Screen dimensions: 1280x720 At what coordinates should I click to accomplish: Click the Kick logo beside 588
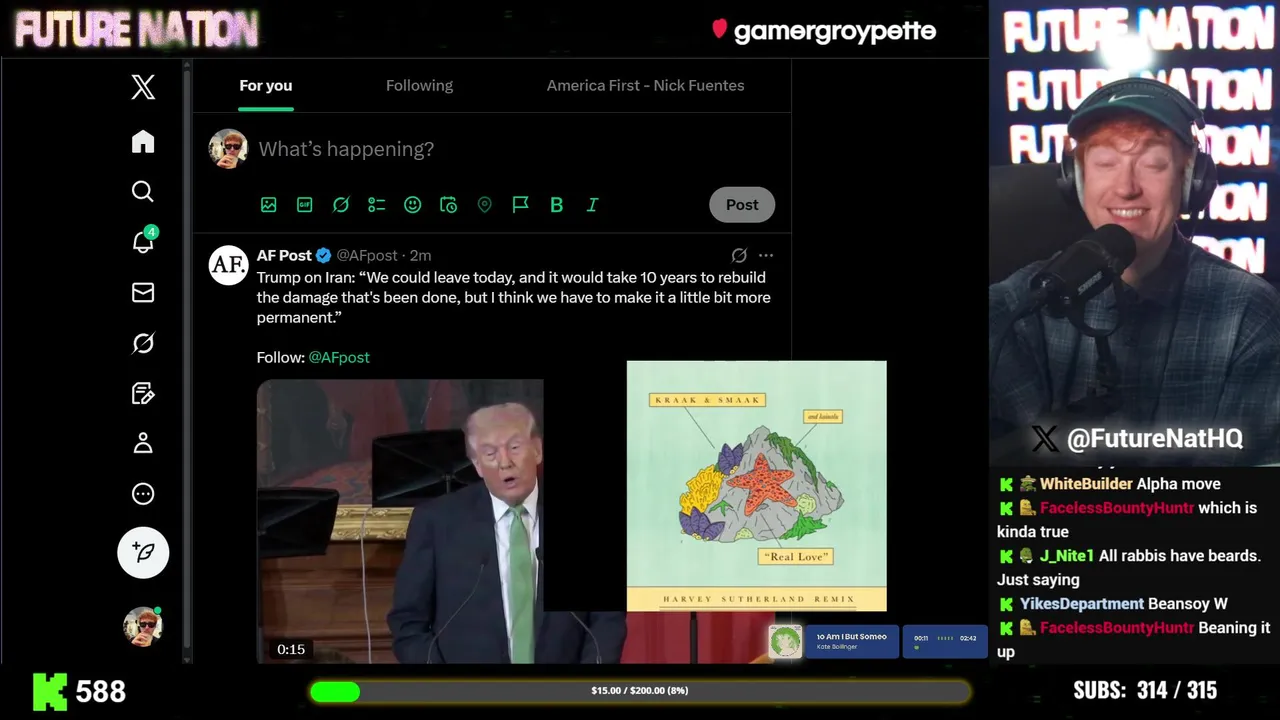pos(50,691)
